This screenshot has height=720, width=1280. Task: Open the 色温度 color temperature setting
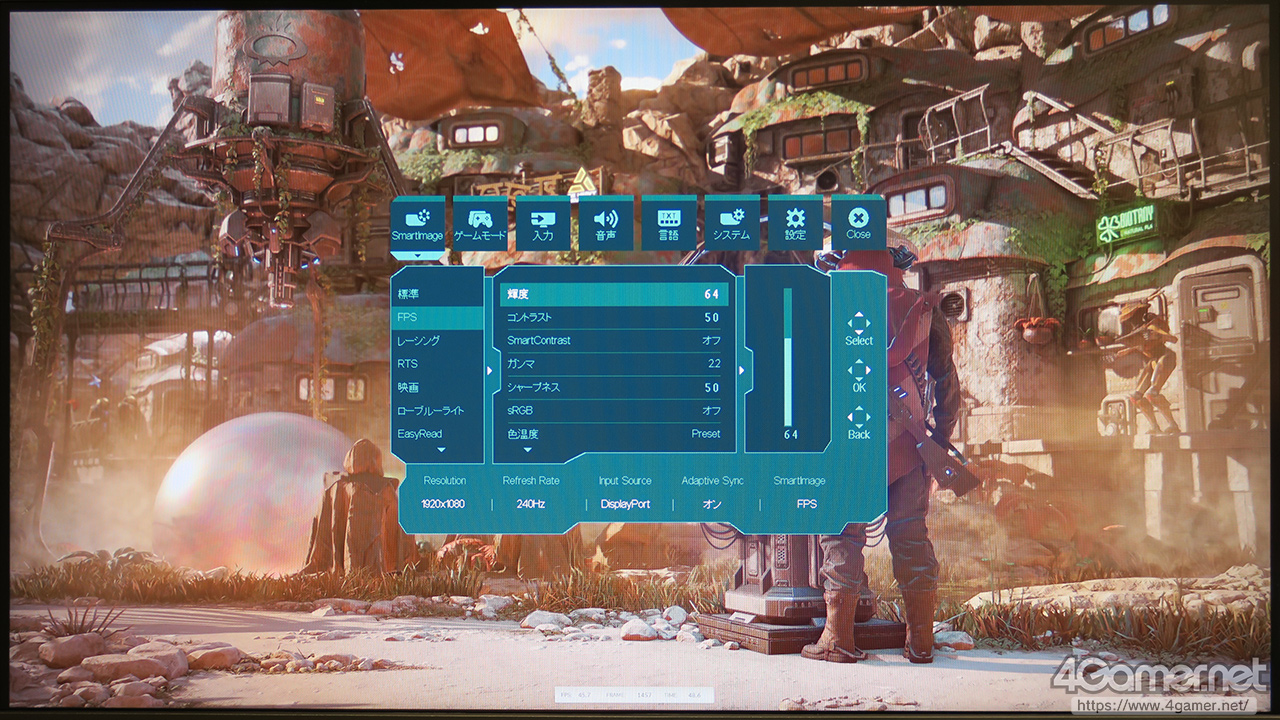tap(614, 434)
